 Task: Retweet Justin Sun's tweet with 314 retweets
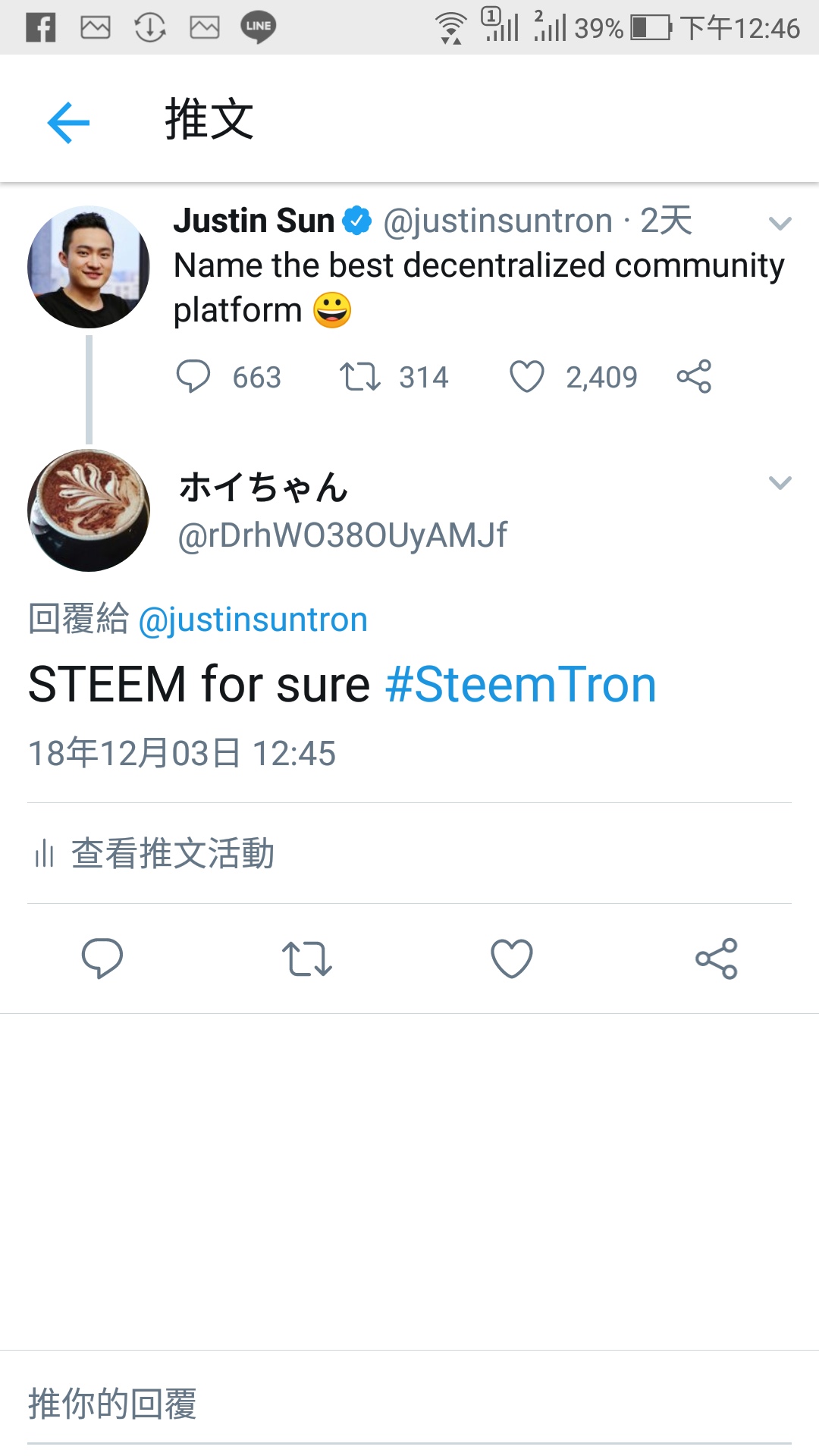(x=359, y=376)
